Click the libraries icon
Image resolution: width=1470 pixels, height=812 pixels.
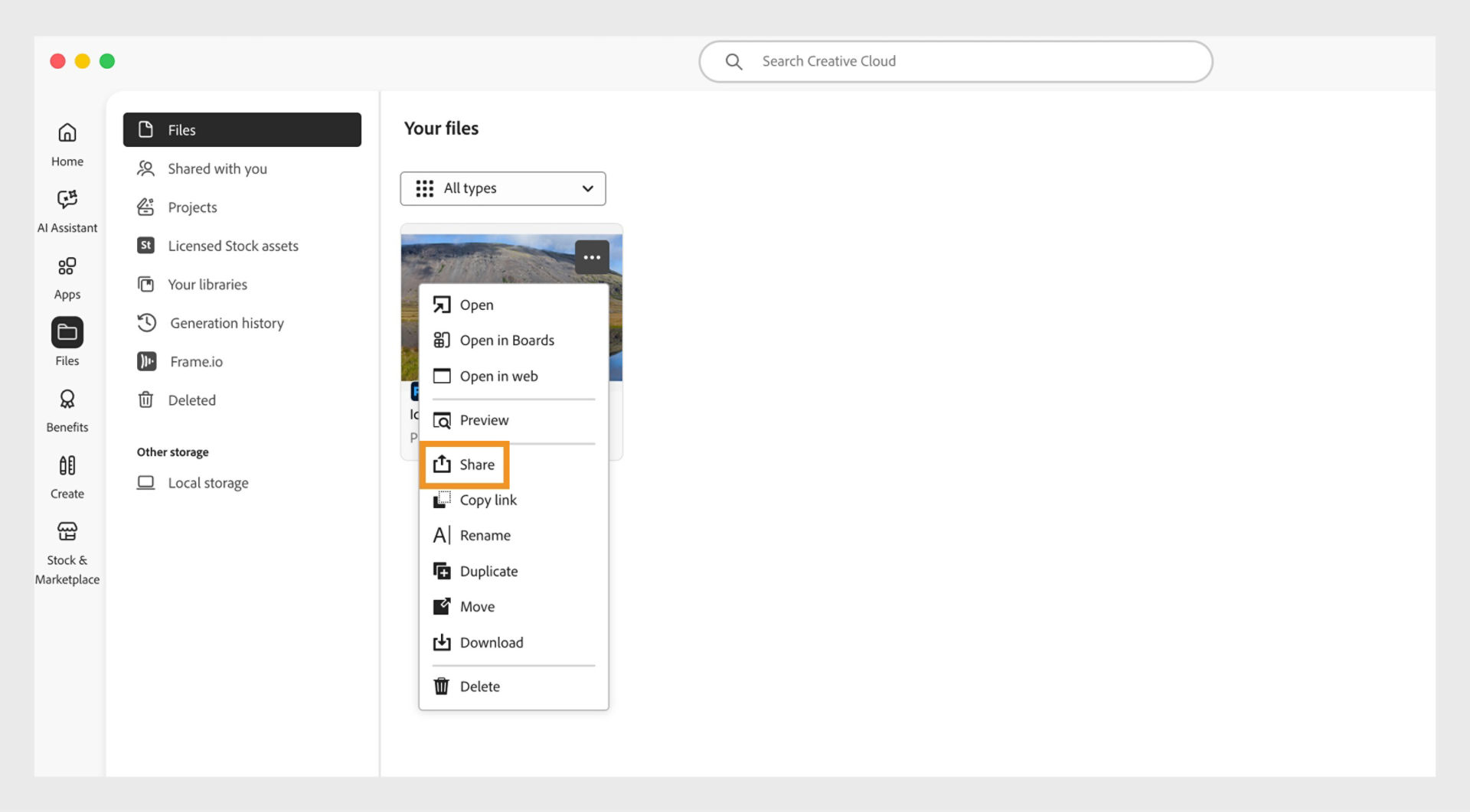pyautogui.click(x=145, y=284)
